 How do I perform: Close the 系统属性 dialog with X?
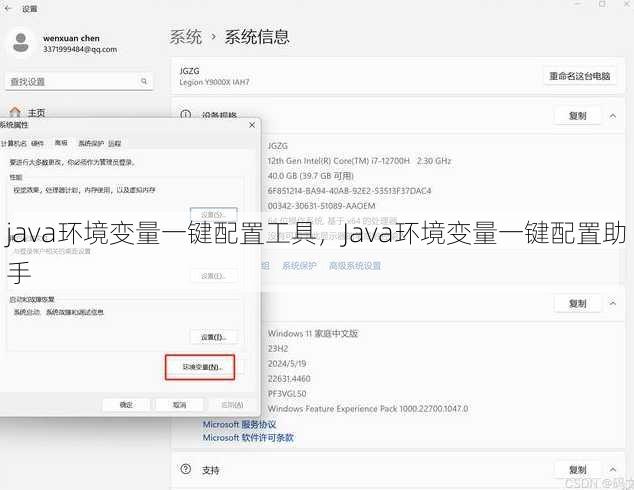pos(252,125)
